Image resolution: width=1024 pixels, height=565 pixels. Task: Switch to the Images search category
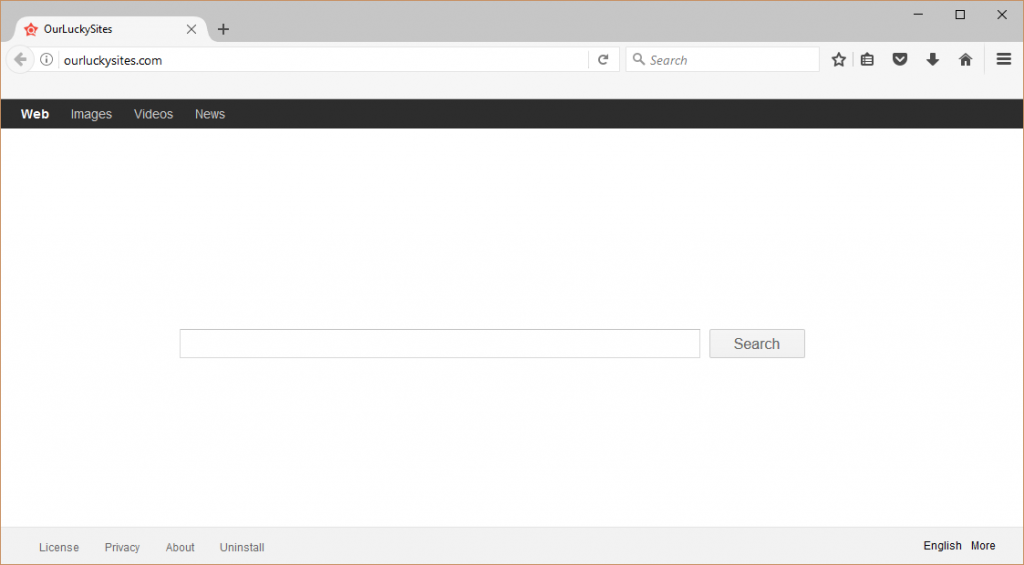[x=91, y=114]
